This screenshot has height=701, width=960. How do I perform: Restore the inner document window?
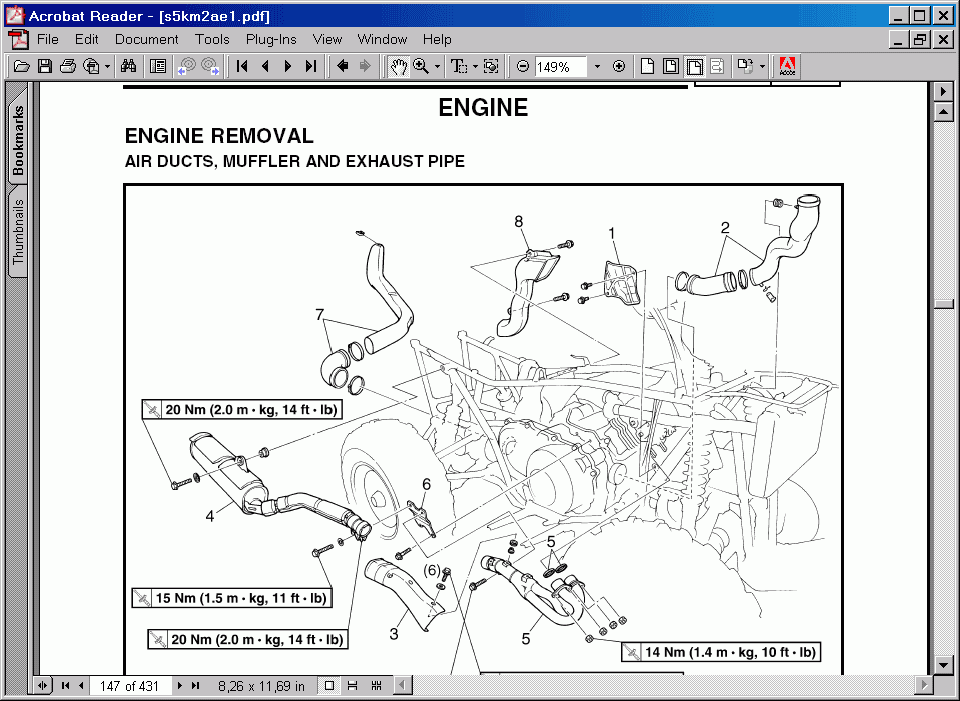point(920,40)
